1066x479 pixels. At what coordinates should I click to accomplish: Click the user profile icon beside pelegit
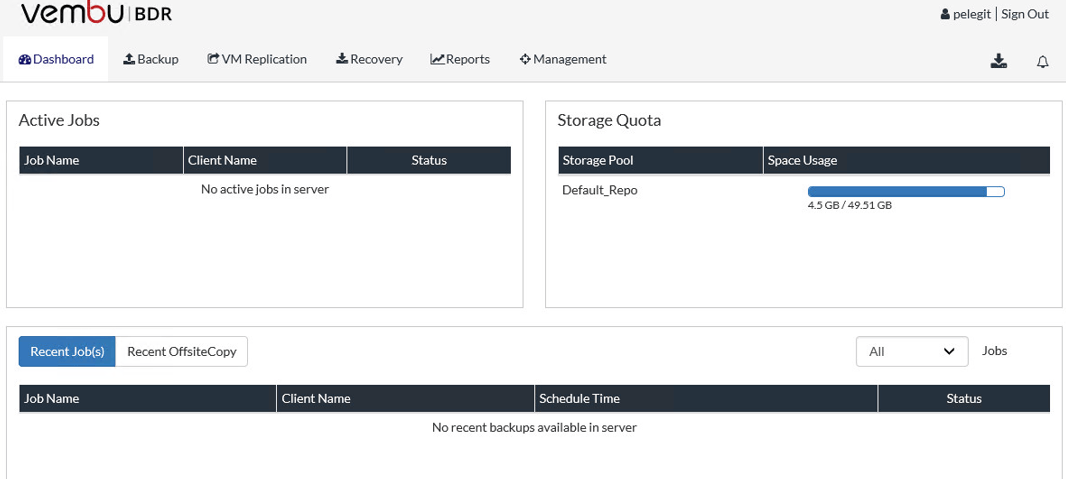945,14
